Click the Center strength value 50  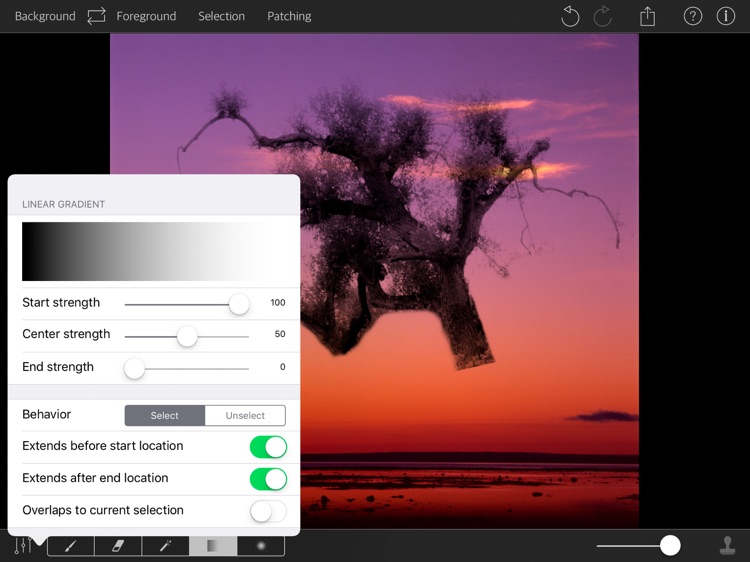point(280,334)
